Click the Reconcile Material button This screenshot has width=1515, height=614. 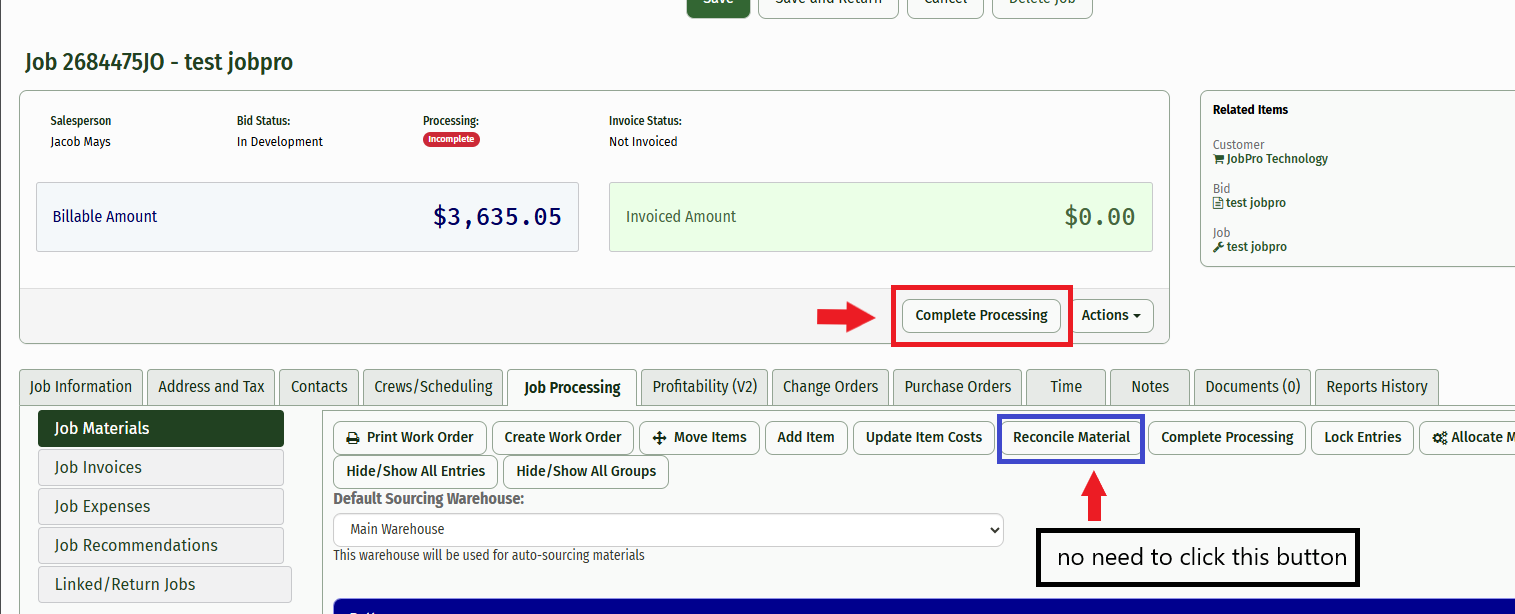(1071, 438)
